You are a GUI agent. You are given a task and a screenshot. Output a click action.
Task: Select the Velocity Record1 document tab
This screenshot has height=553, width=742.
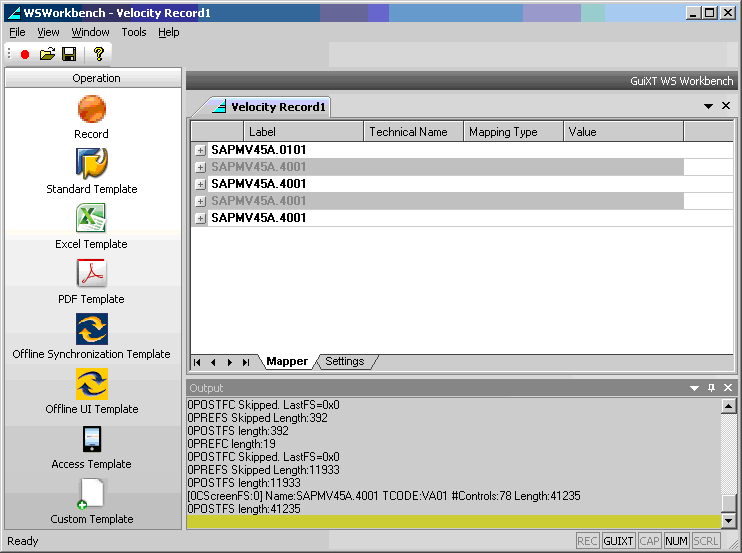(x=269, y=107)
